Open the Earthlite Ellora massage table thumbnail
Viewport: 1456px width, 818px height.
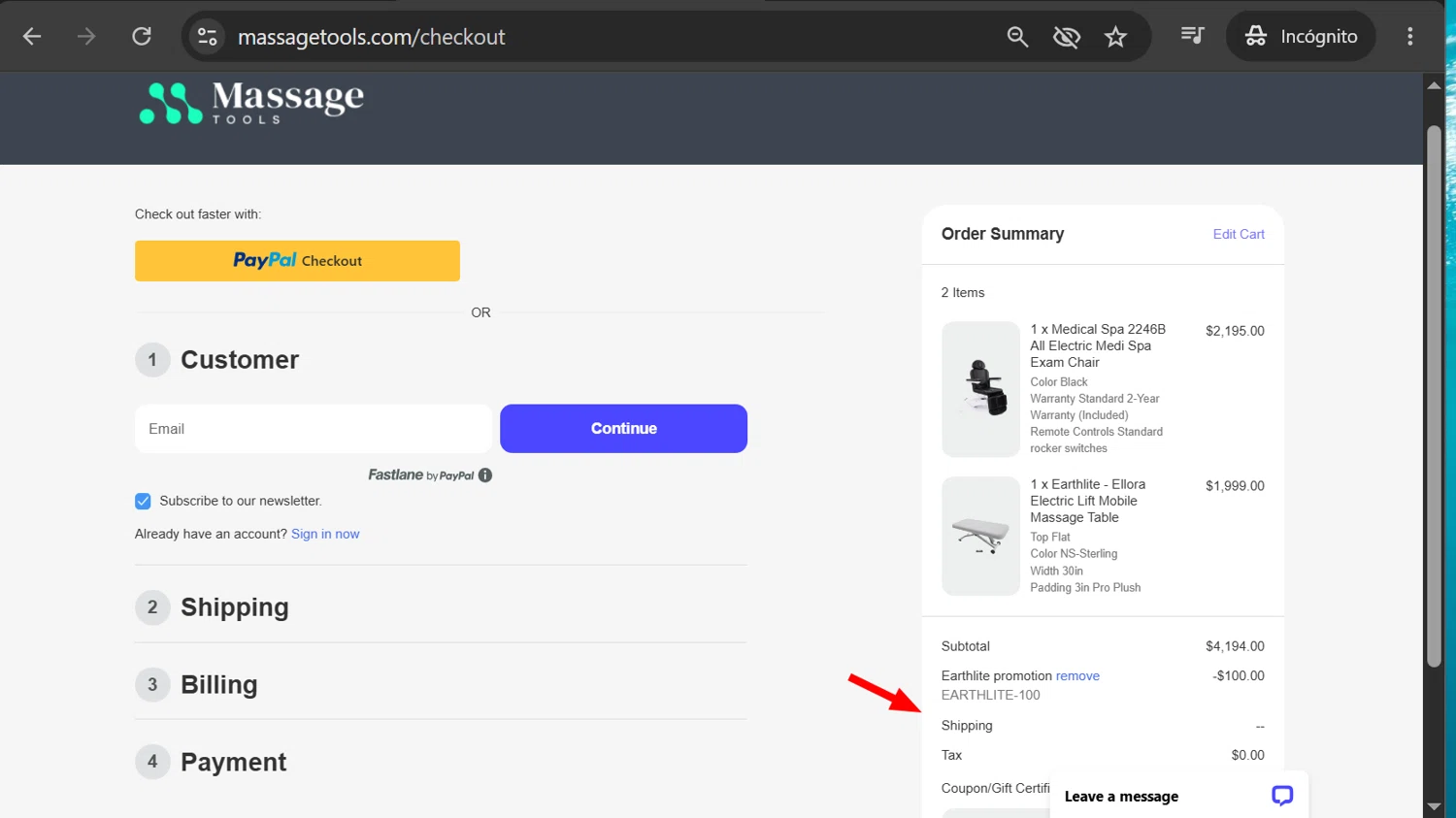coord(980,536)
